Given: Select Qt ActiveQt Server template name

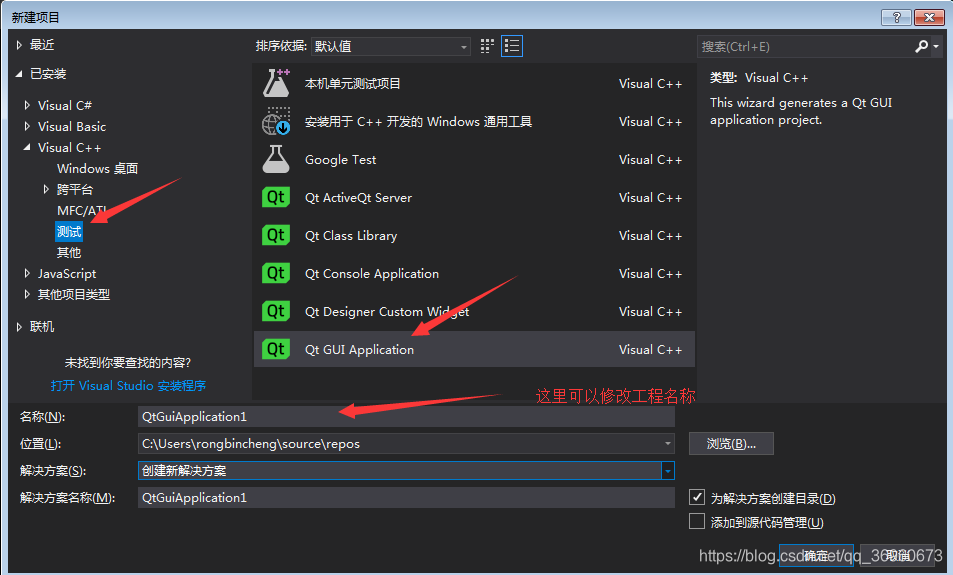Looking at the screenshot, I should (358, 198).
